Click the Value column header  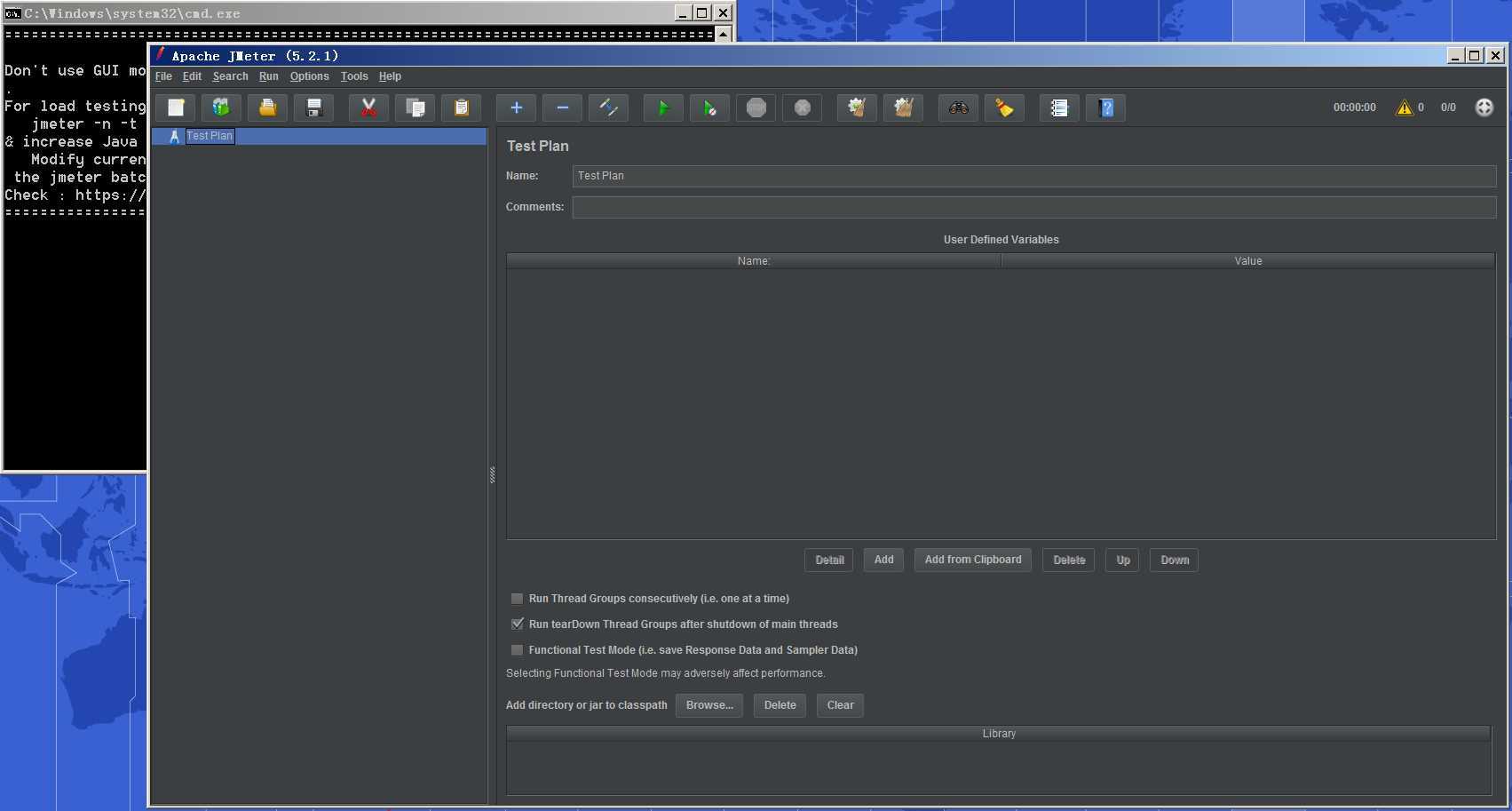pyautogui.click(x=1248, y=261)
